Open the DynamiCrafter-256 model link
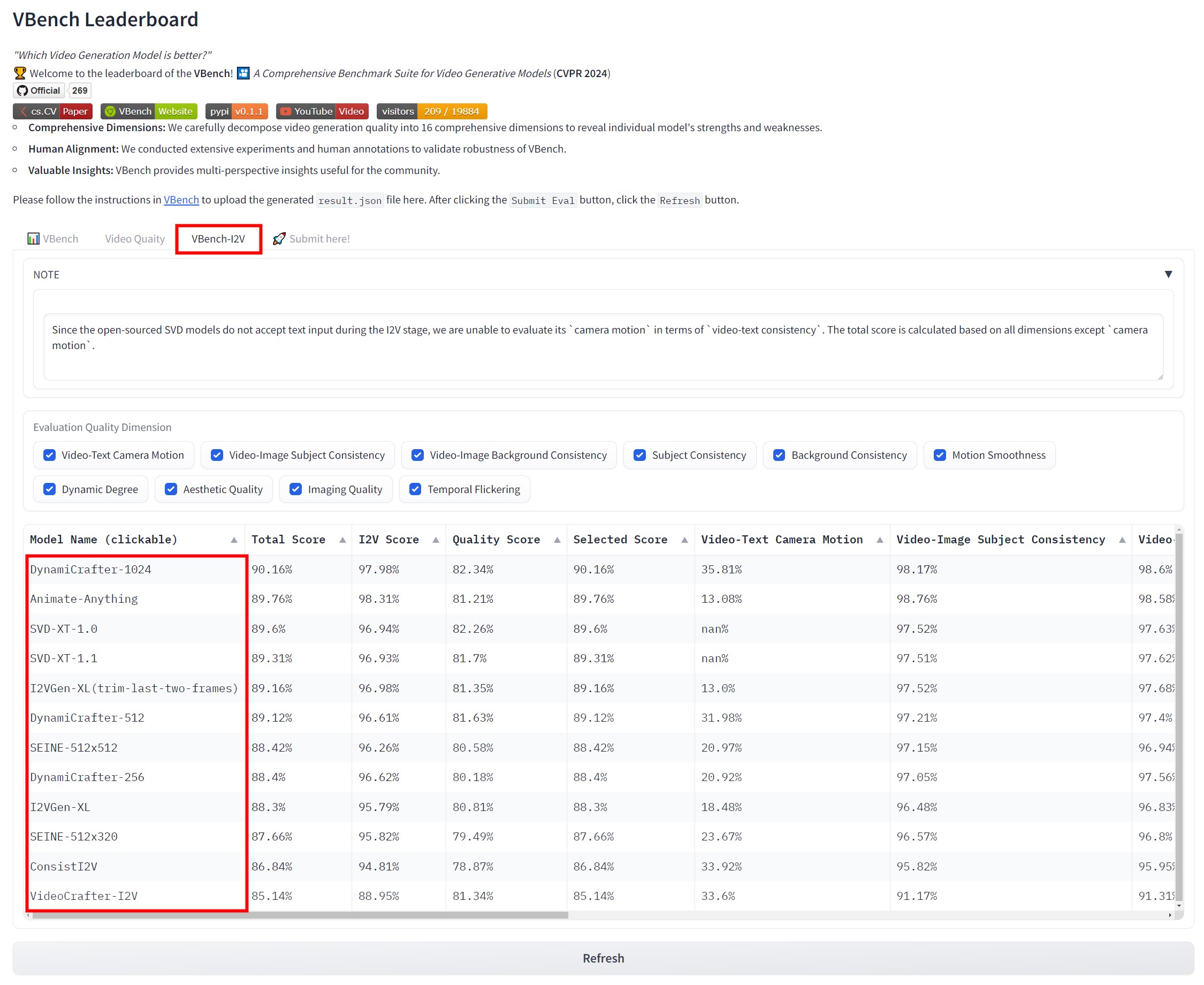This screenshot has width=1204, height=985. point(87,777)
